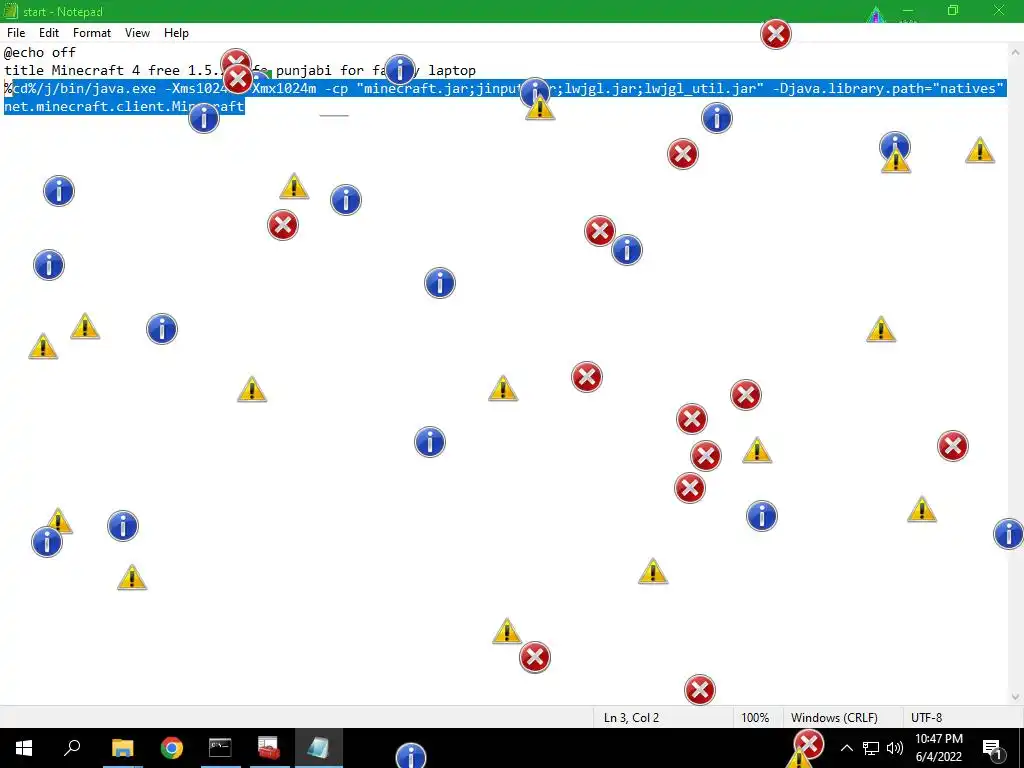Open the red toolbox app on taskbar
This screenshot has width=1024, height=768.
coord(268,748)
